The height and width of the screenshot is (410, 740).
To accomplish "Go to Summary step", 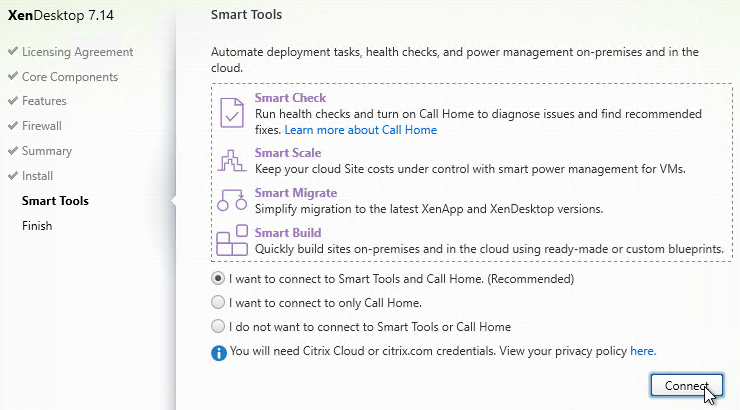I will tap(47, 151).
